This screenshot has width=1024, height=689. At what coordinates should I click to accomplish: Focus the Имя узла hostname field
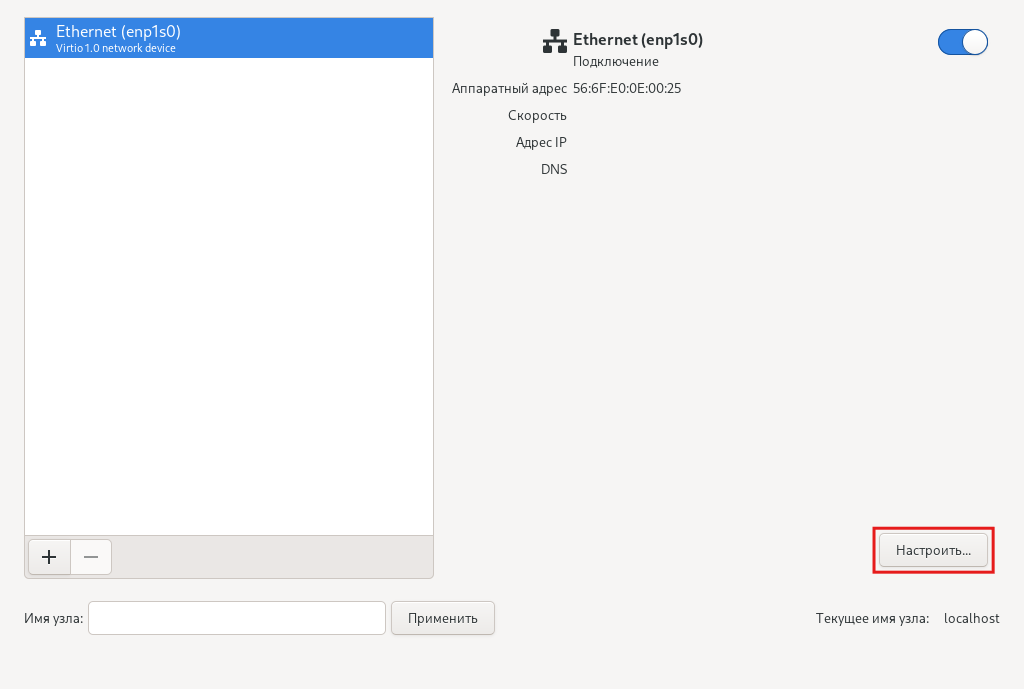coord(237,618)
